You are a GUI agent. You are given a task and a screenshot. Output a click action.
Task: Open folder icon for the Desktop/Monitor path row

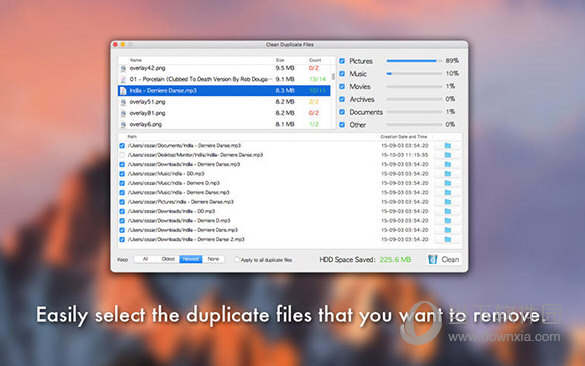click(x=448, y=155)
